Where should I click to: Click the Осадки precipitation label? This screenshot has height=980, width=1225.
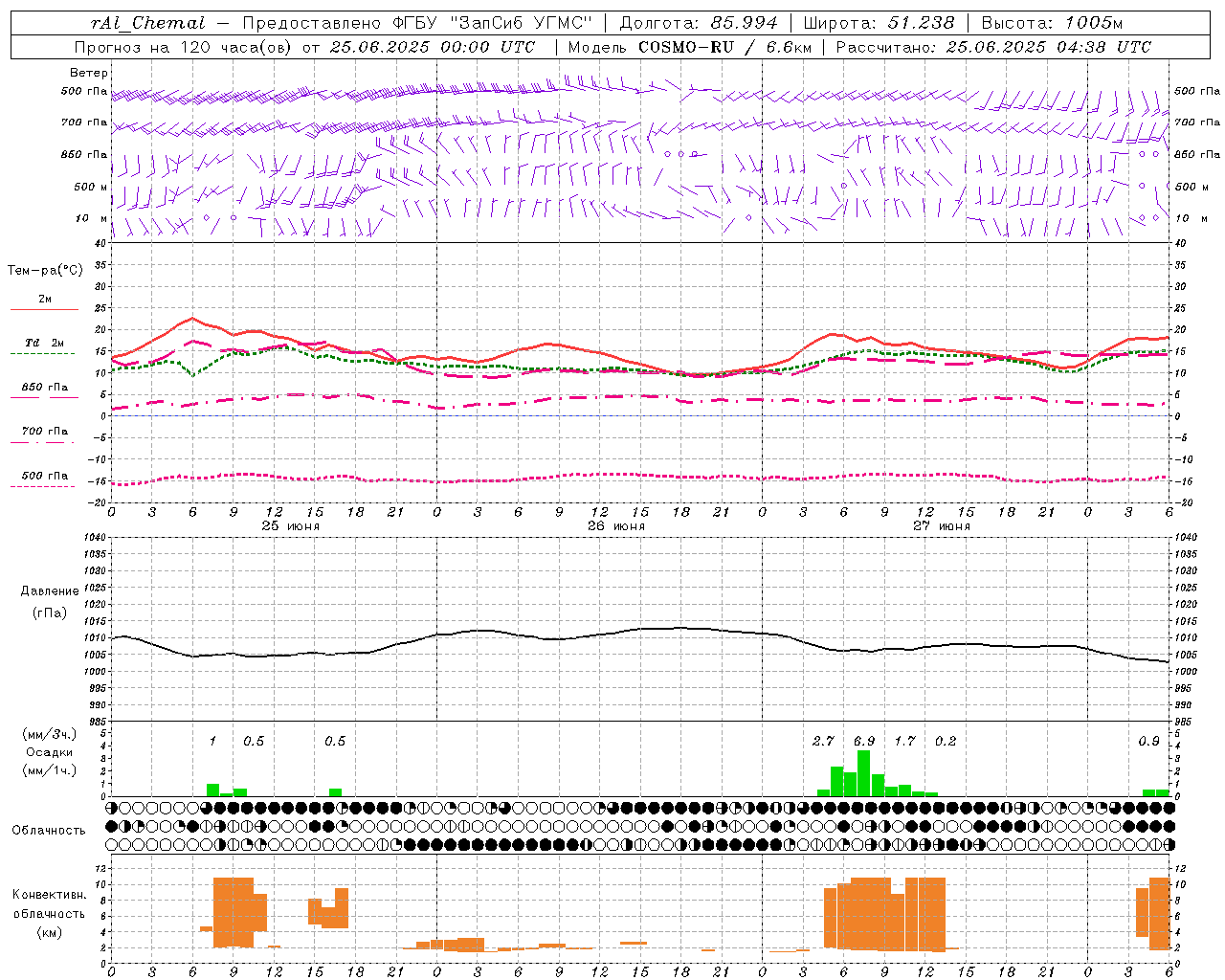click(50, 752)
